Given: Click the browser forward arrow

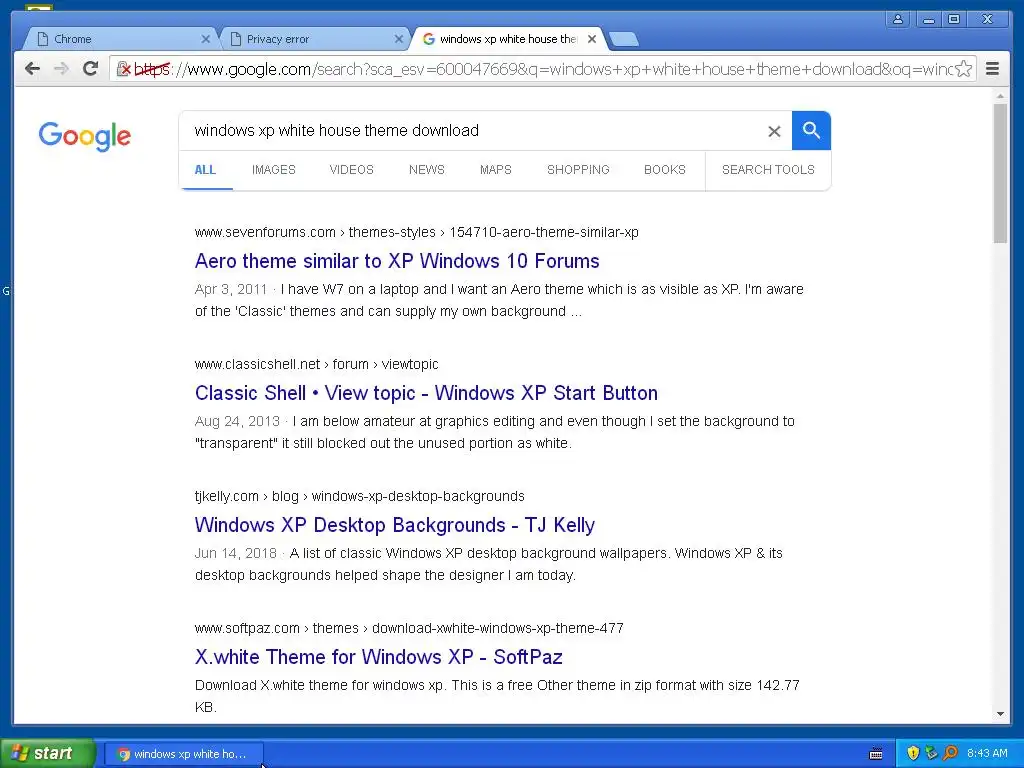Looking at the screenshot, I should tap(61, 69).
